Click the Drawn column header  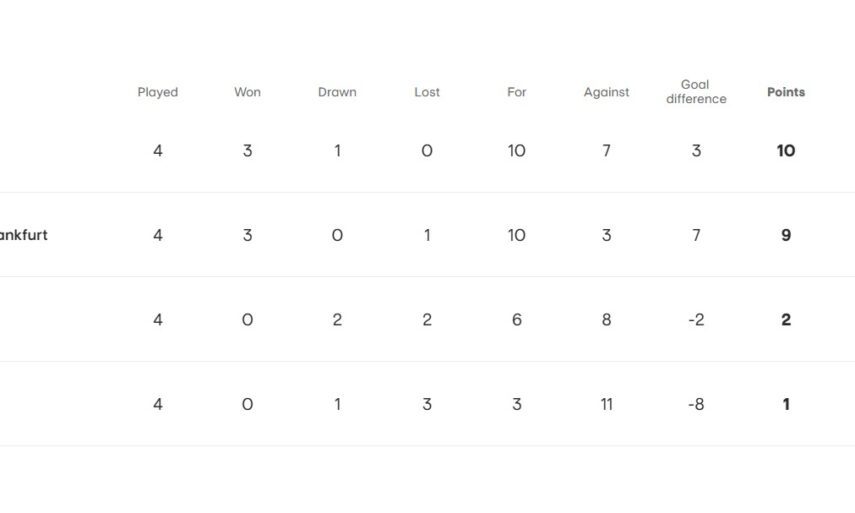337,92
